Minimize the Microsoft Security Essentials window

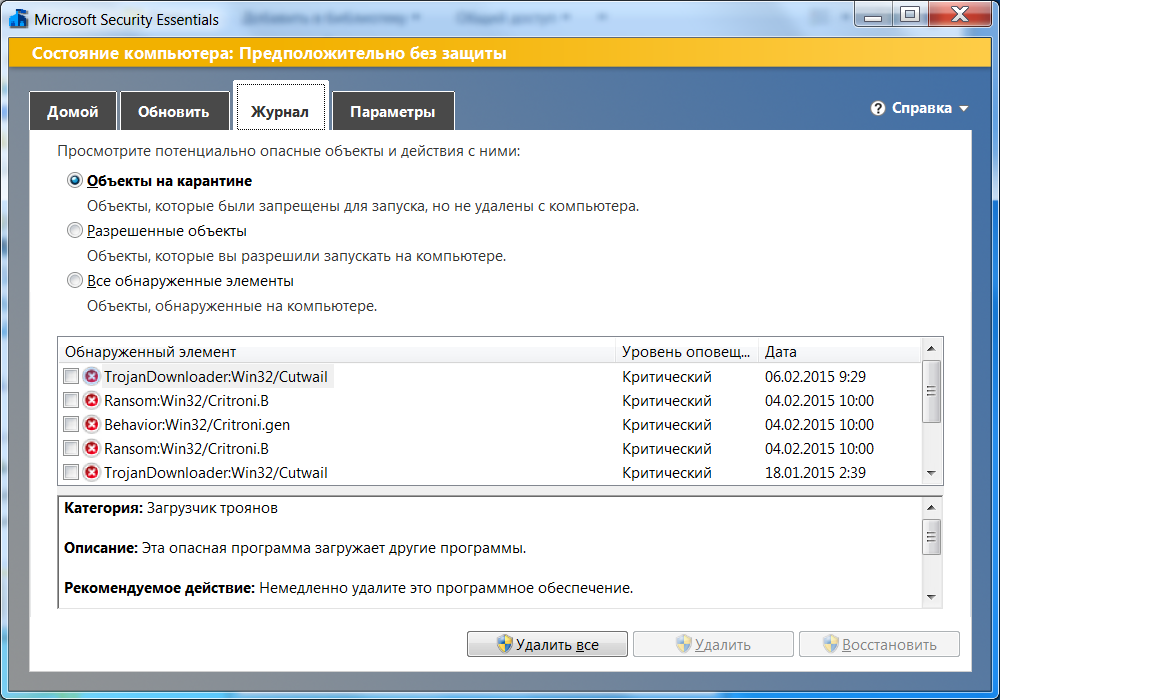873,15
